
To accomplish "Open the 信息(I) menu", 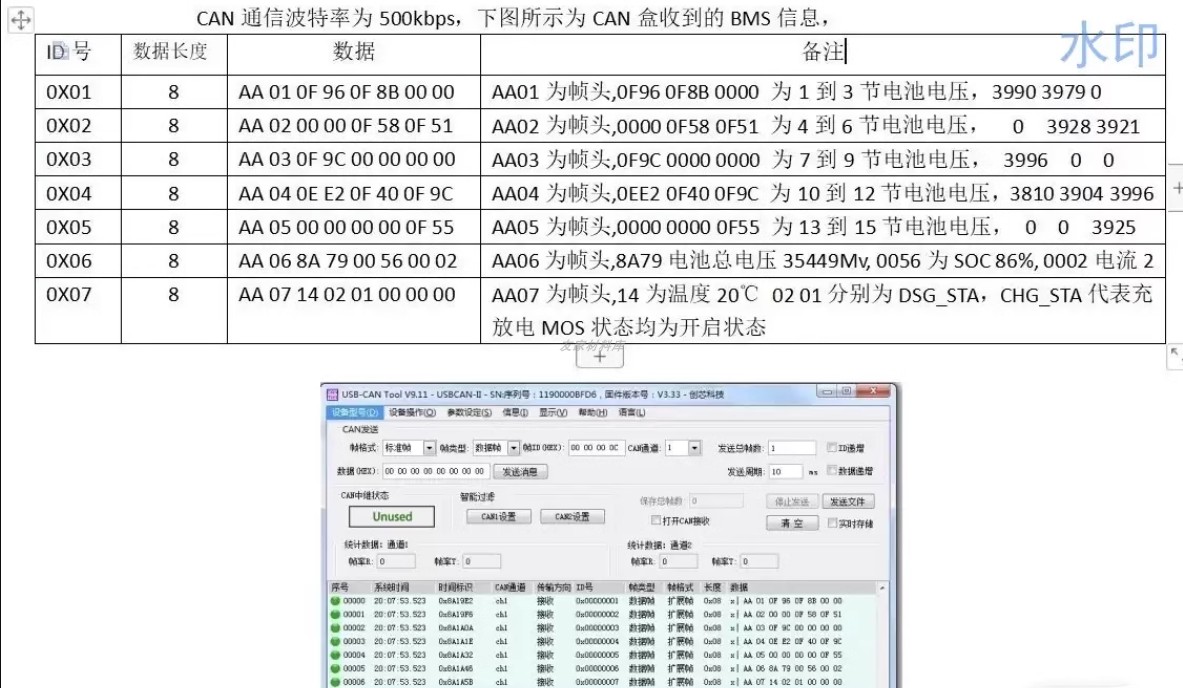I will coord(515,413).
